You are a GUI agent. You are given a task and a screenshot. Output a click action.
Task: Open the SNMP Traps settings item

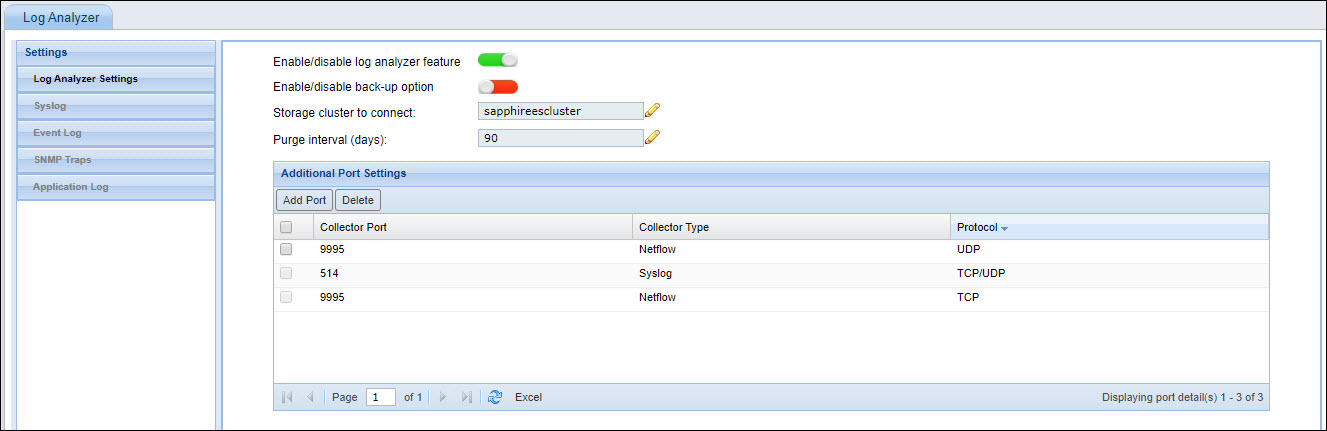point(116,160)
